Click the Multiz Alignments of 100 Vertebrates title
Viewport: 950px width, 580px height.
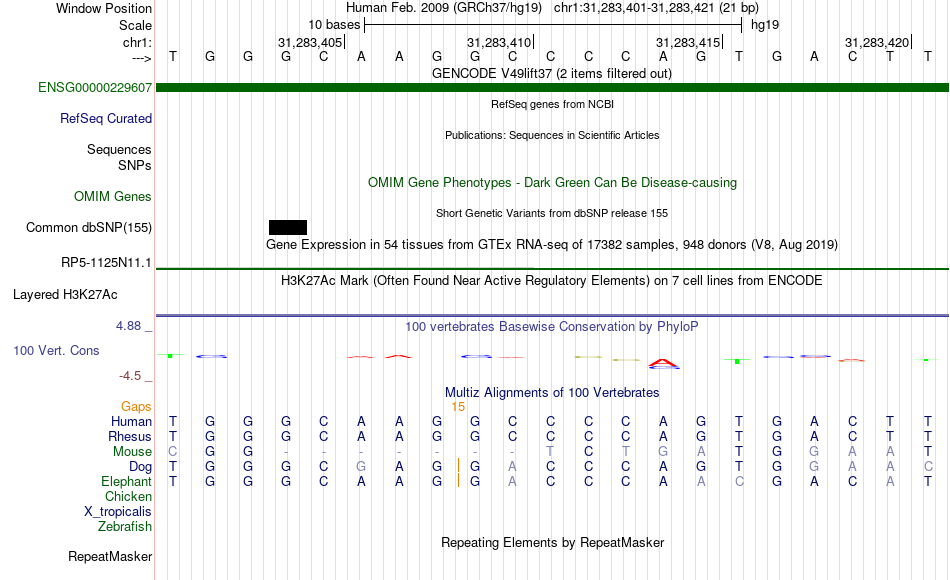pyautogui.click(x=552, y=393)
